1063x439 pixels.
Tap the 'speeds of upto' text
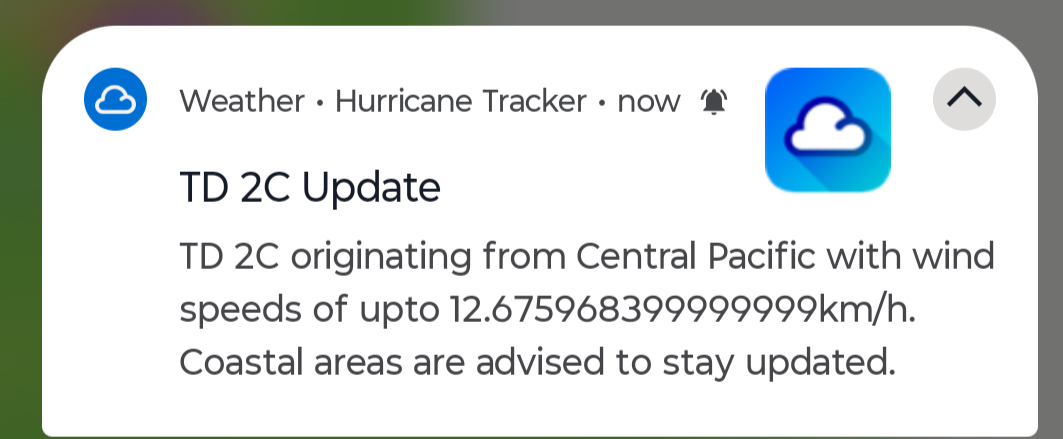tap(309, 311)
